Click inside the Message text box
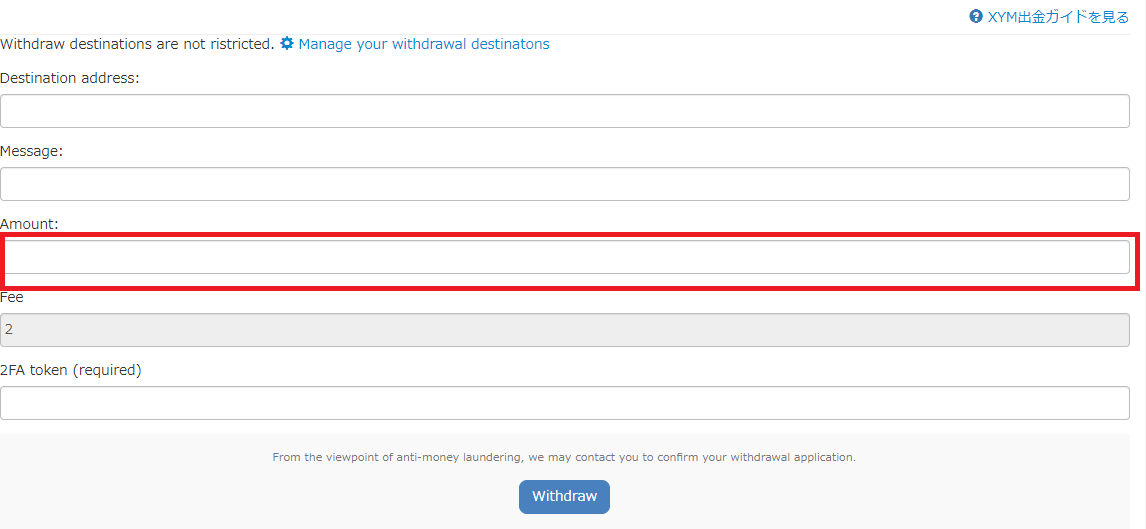Viewport: 1146px width, 529px height. click(x=565, y=184)
